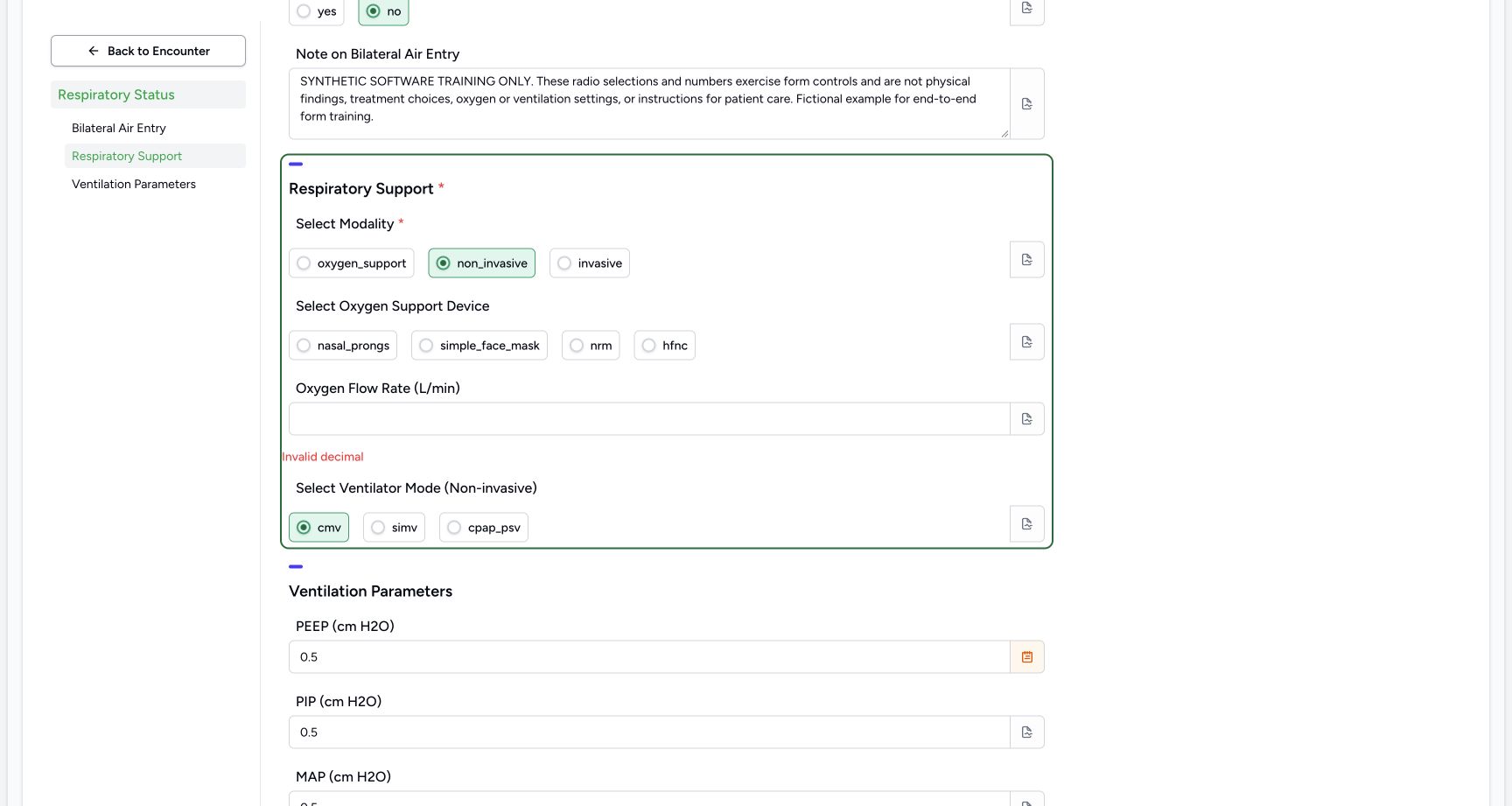Choose oxygen_support modality
Viewport: 1512px width, 806px height.
coord(351,263)
